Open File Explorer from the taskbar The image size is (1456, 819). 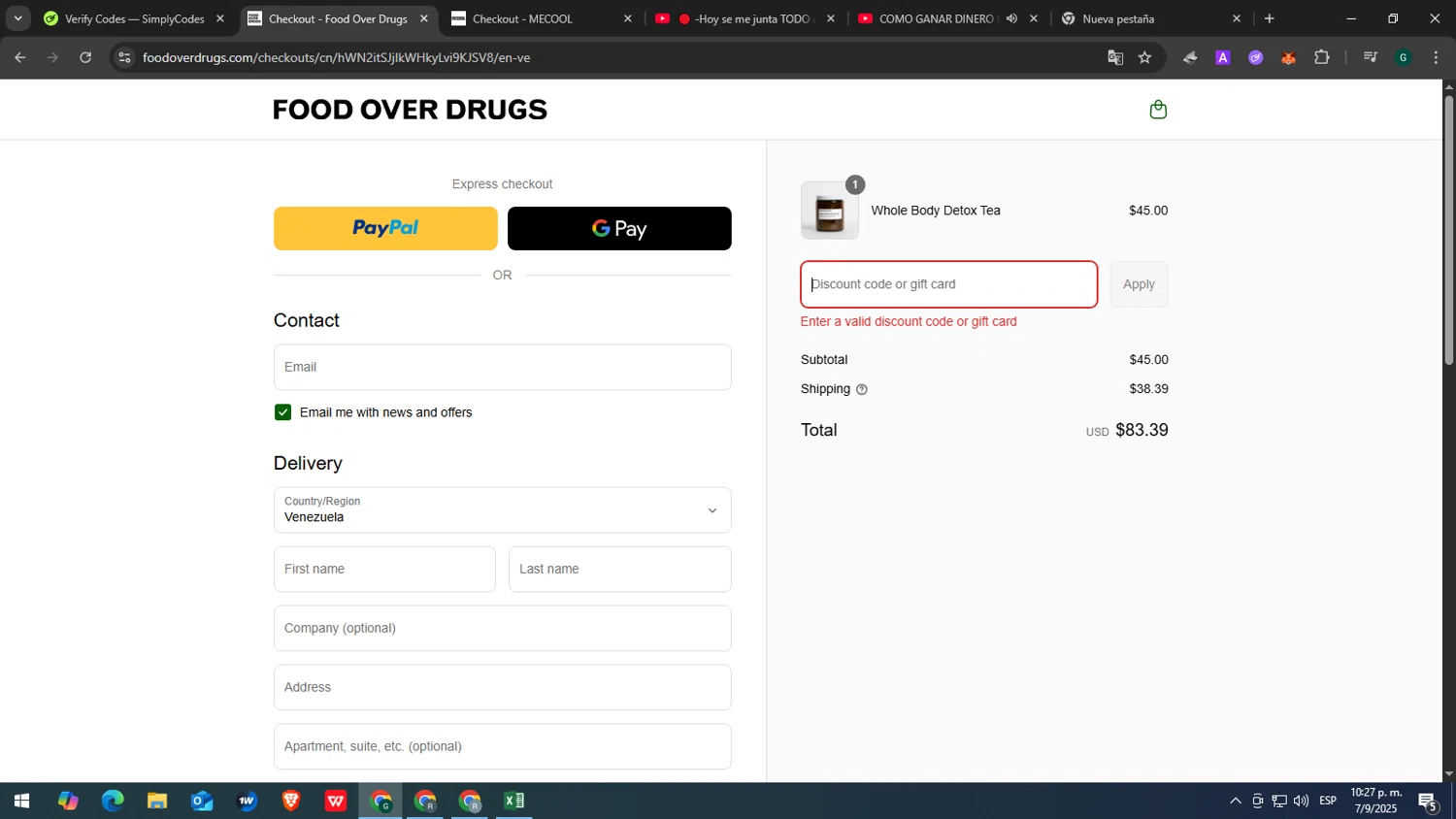[x=157, y=801]
